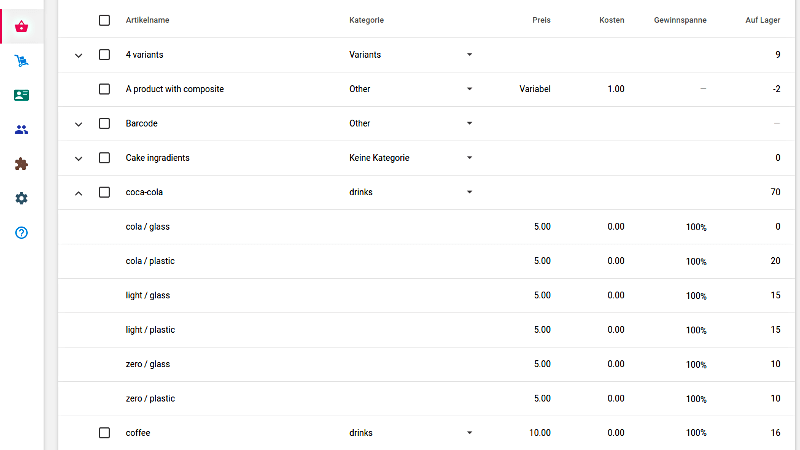Viewport: 800px width, 450px height.
Task: Sort by the Auf Lager column header
Action: click(763, 20)
